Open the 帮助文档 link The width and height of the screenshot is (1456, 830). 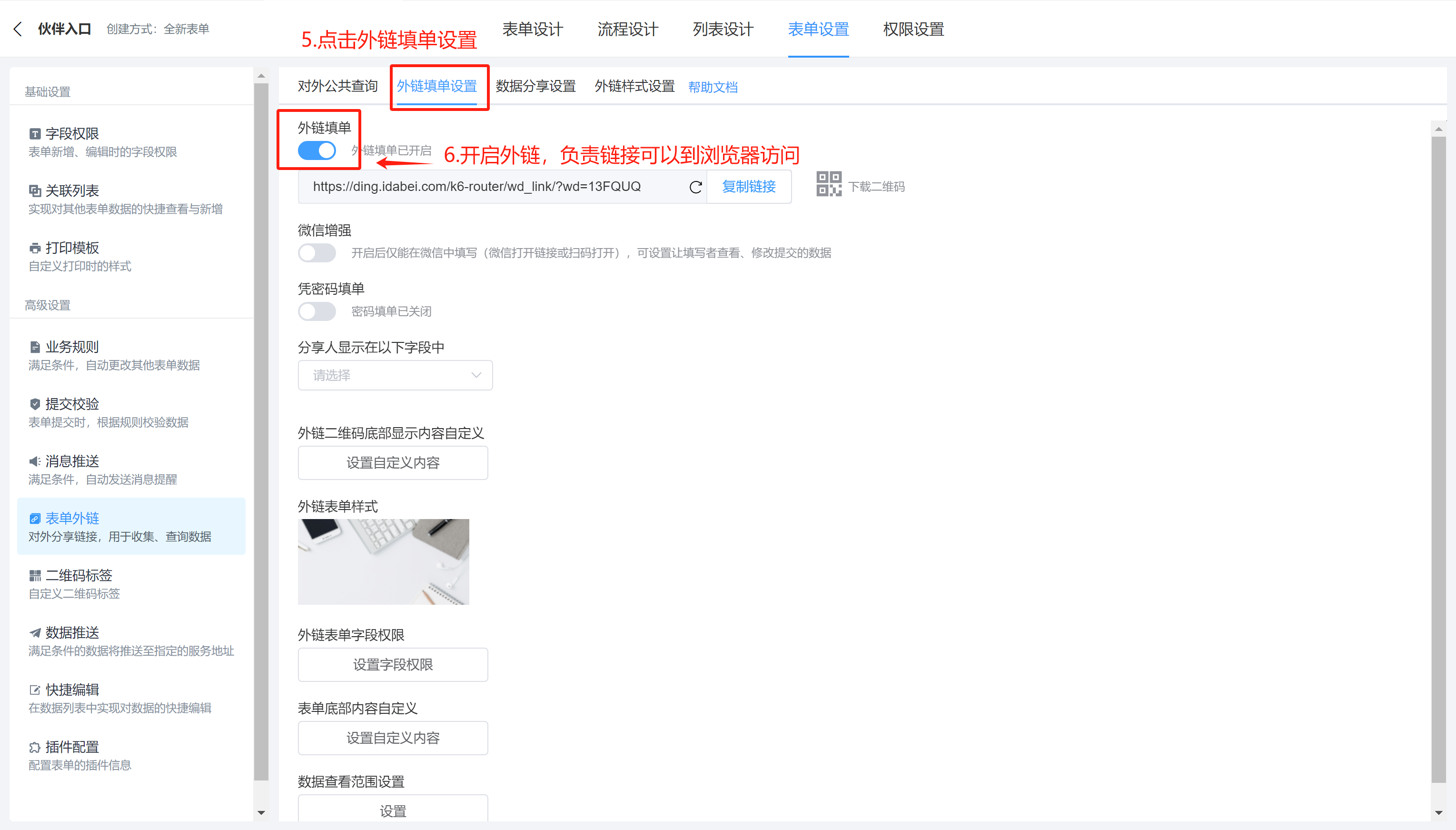(713, 87)
